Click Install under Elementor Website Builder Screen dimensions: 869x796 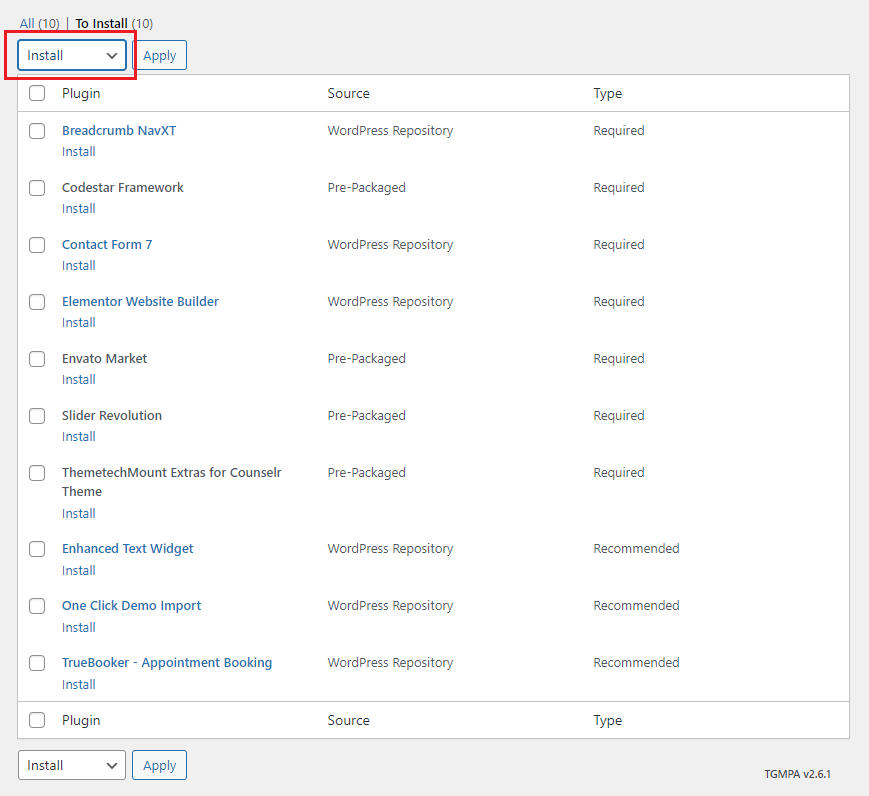[79, 323]
